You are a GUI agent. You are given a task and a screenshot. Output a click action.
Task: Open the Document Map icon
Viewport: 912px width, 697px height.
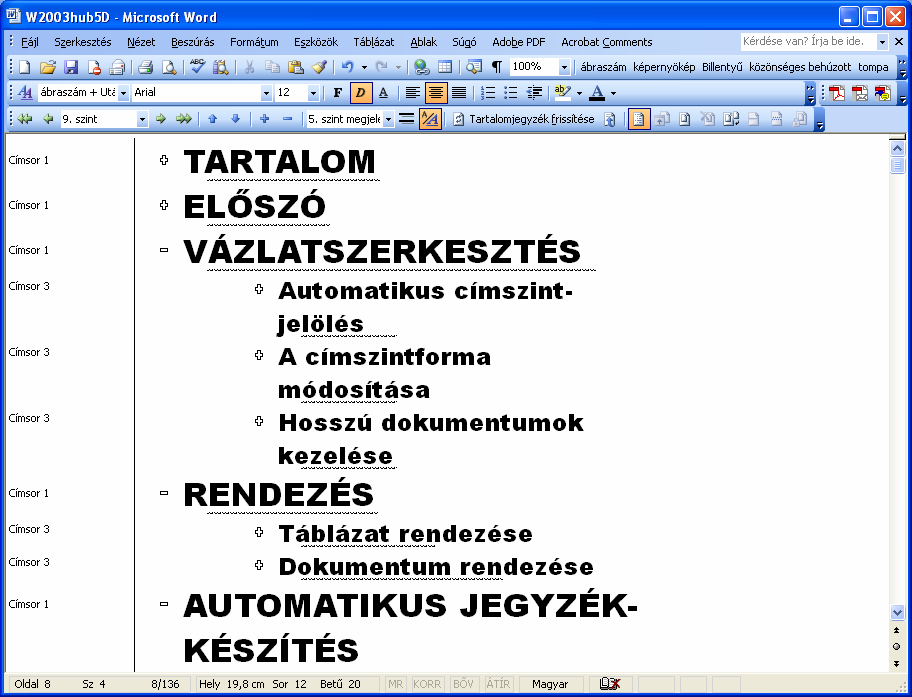click(x=474, y=67)
